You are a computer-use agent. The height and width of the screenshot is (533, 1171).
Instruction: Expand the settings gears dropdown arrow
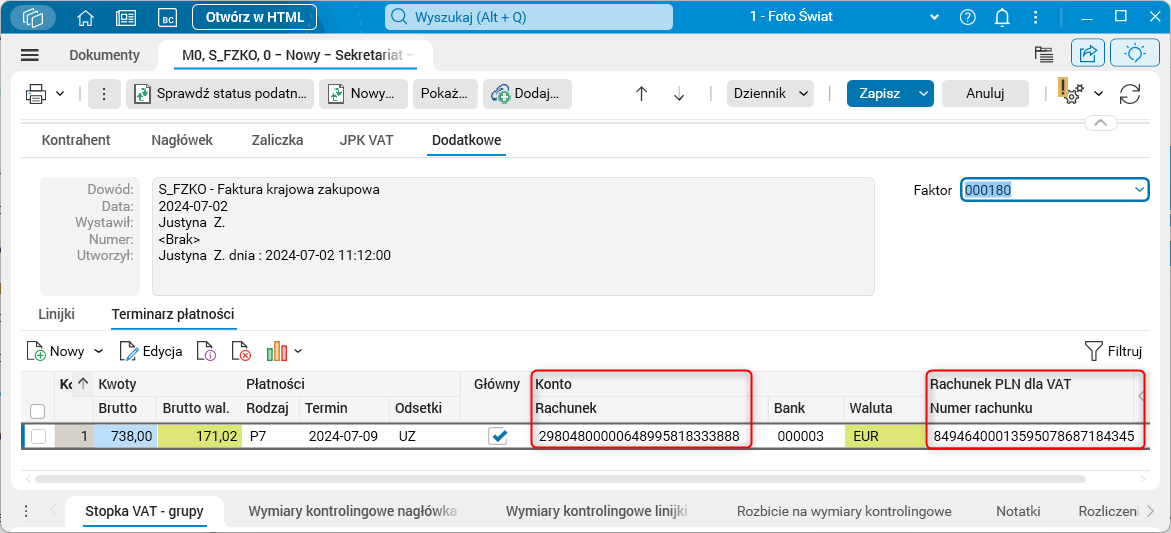[x=1099, y=93]
